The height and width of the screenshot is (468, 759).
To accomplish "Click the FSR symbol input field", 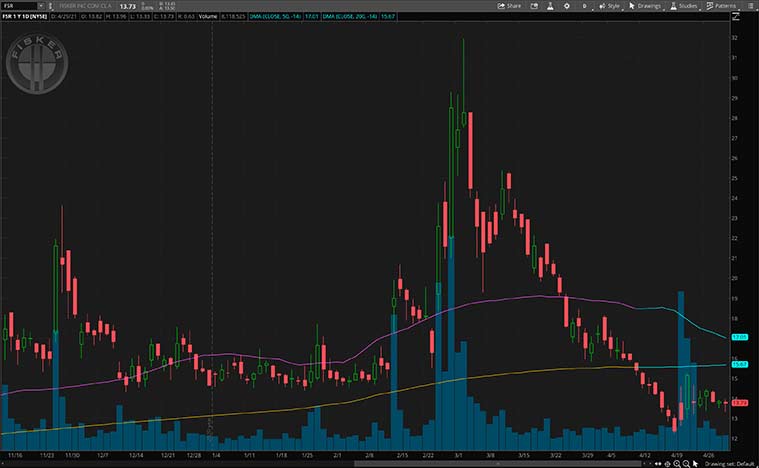I will (x=19, y=6).
